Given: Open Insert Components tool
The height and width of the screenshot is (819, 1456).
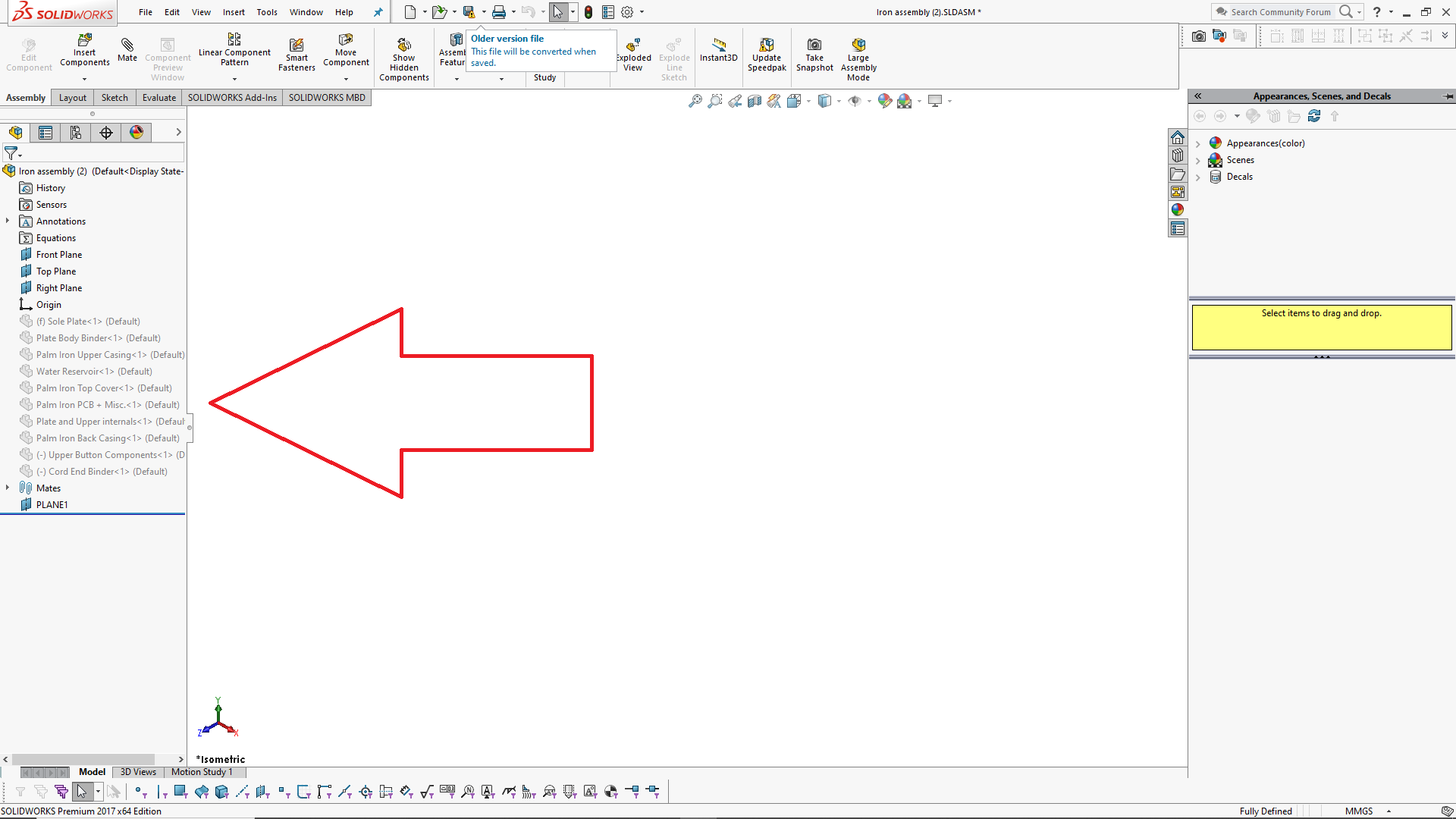Looking at the screenshot, I should pyautogui.click(x=85, y=40).
